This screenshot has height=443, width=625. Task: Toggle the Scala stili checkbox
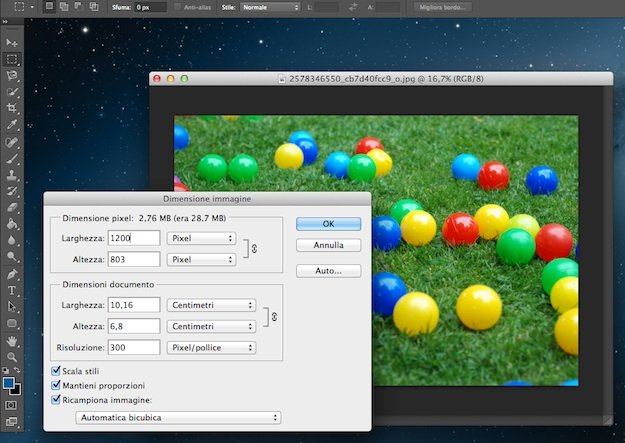56,371
